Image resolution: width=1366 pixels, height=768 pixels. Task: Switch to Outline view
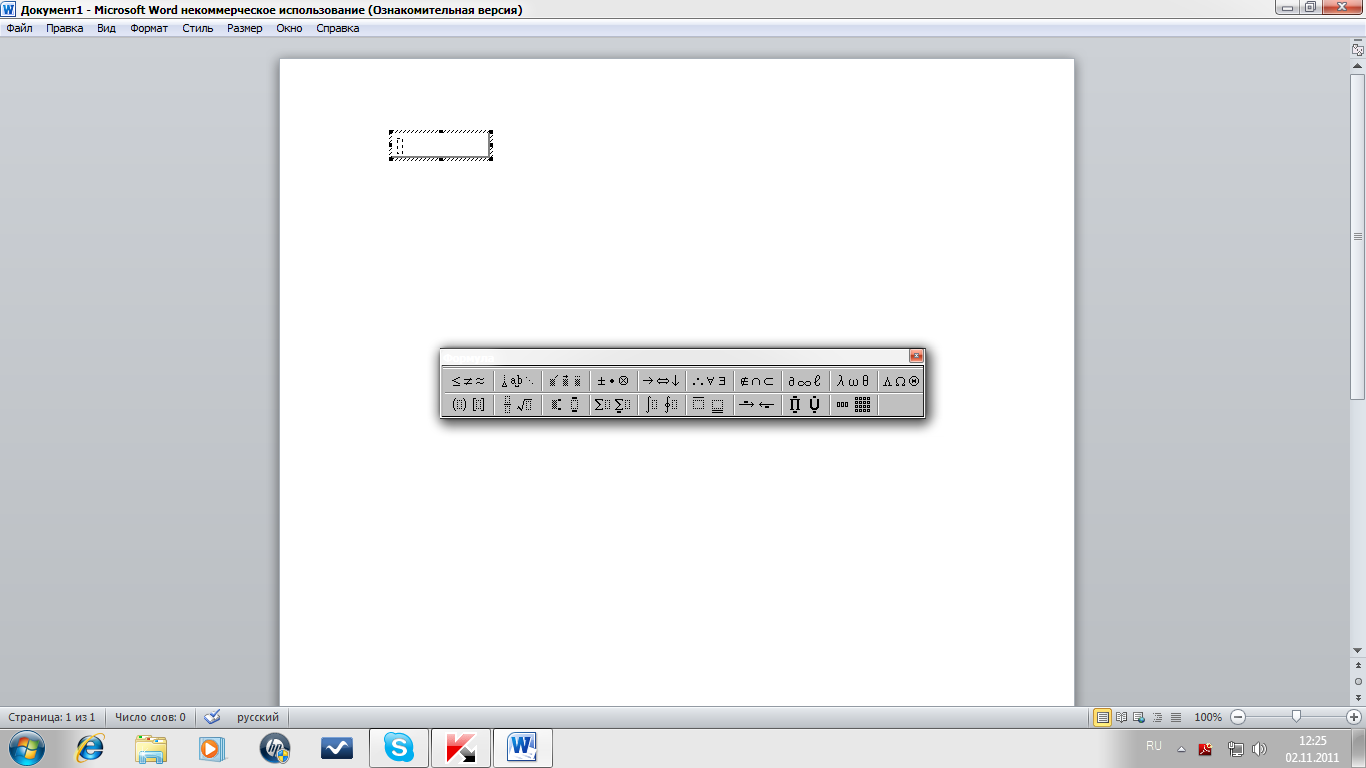coord(1158,717)
